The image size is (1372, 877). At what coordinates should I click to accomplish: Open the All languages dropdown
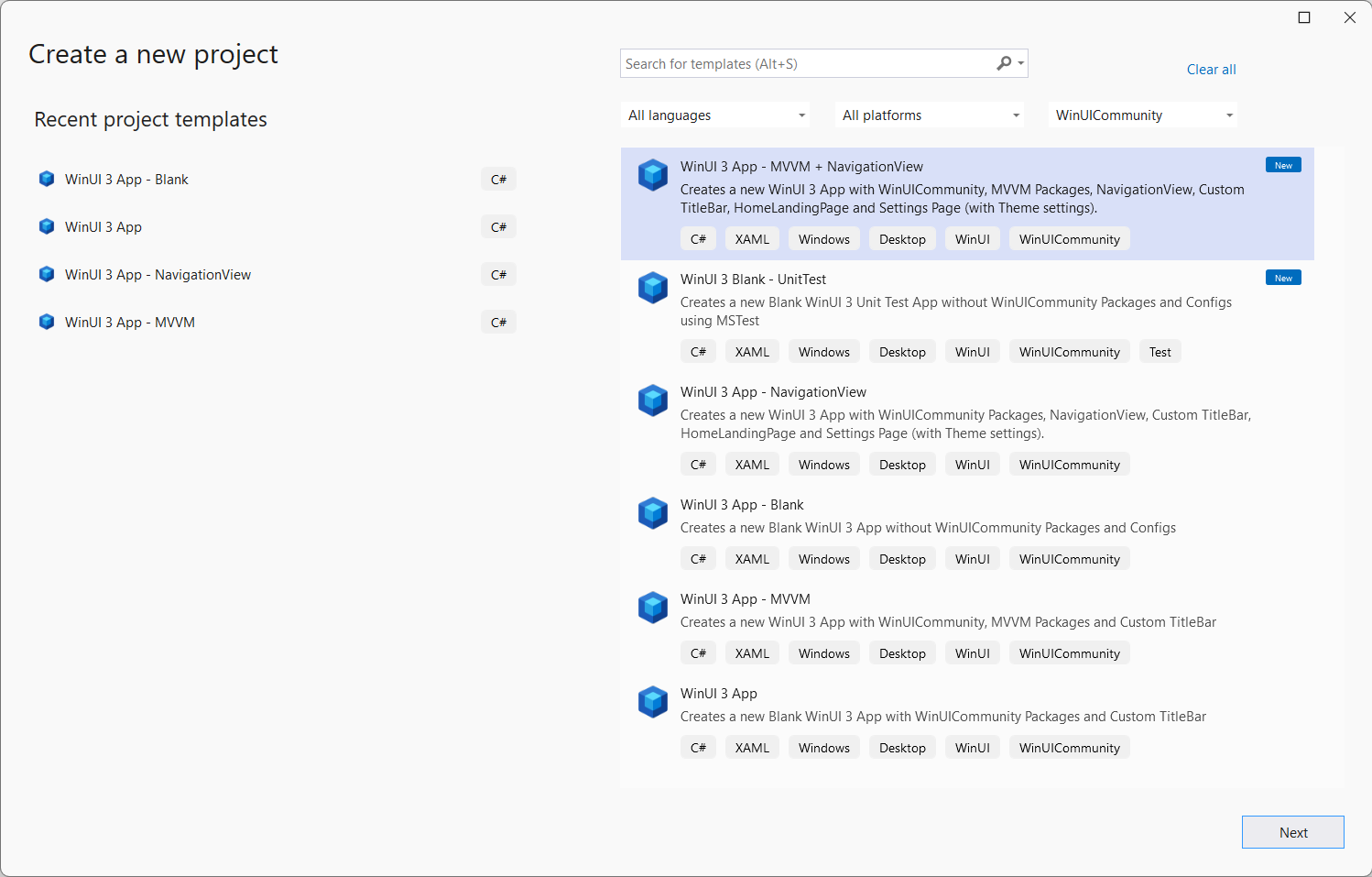[716, 115]
